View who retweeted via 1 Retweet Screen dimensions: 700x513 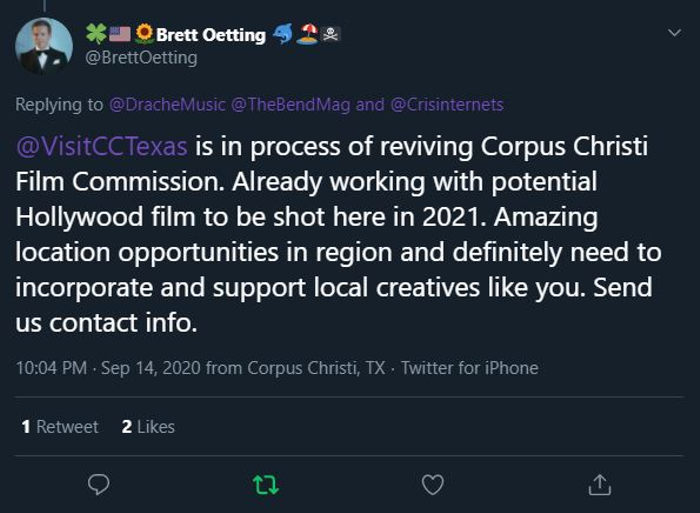pos(60,427)
